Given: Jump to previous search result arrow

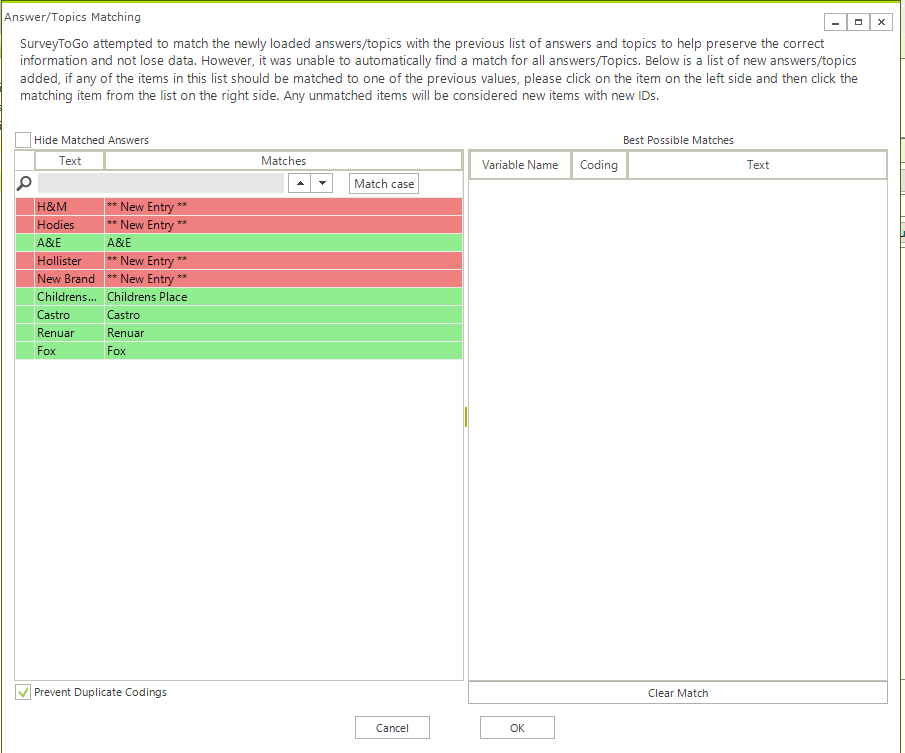Looking at the screenshot, I should pyautogui.click(x=300, y=183).
